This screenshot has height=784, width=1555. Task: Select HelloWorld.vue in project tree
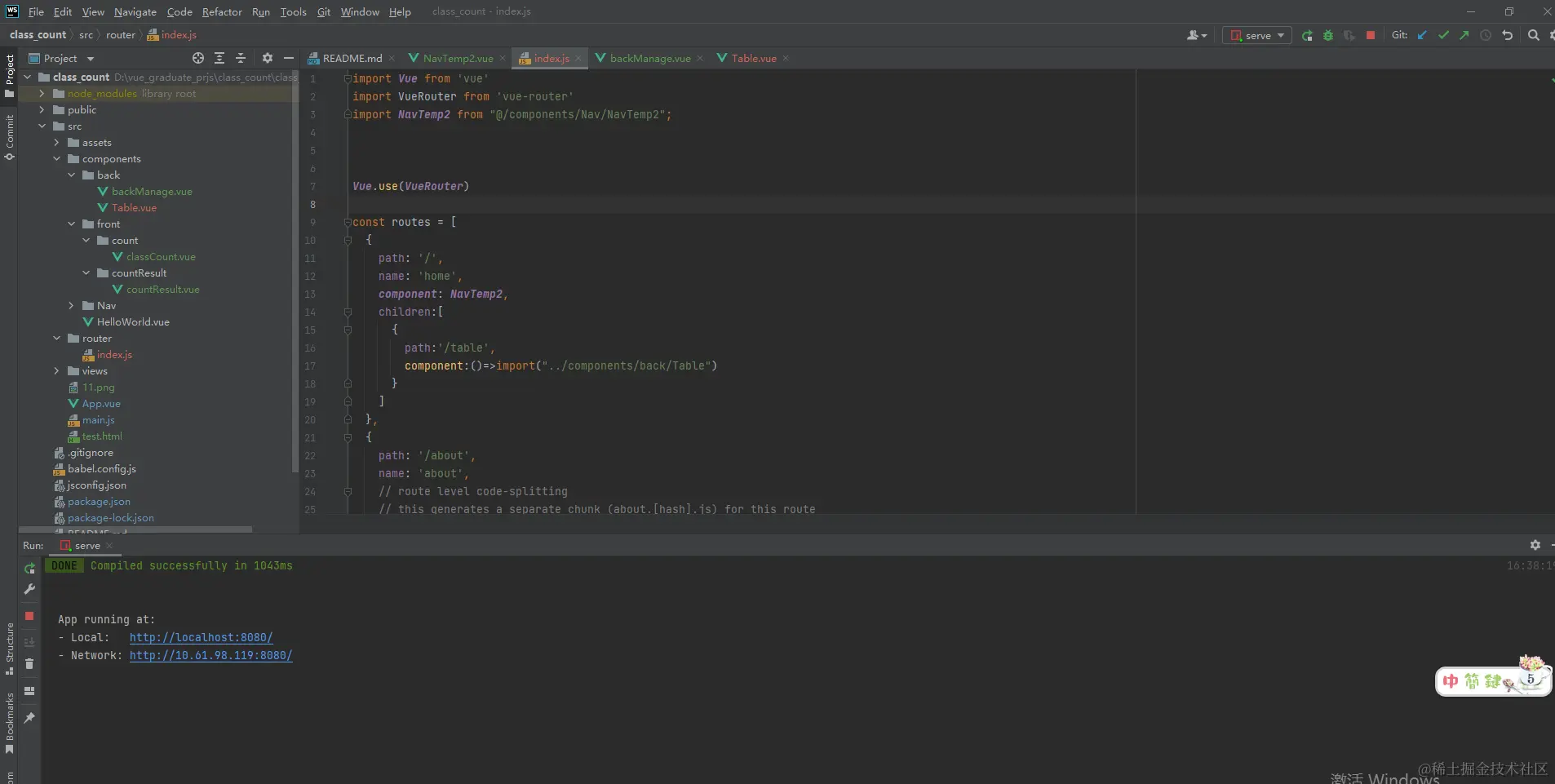[133, 322]
